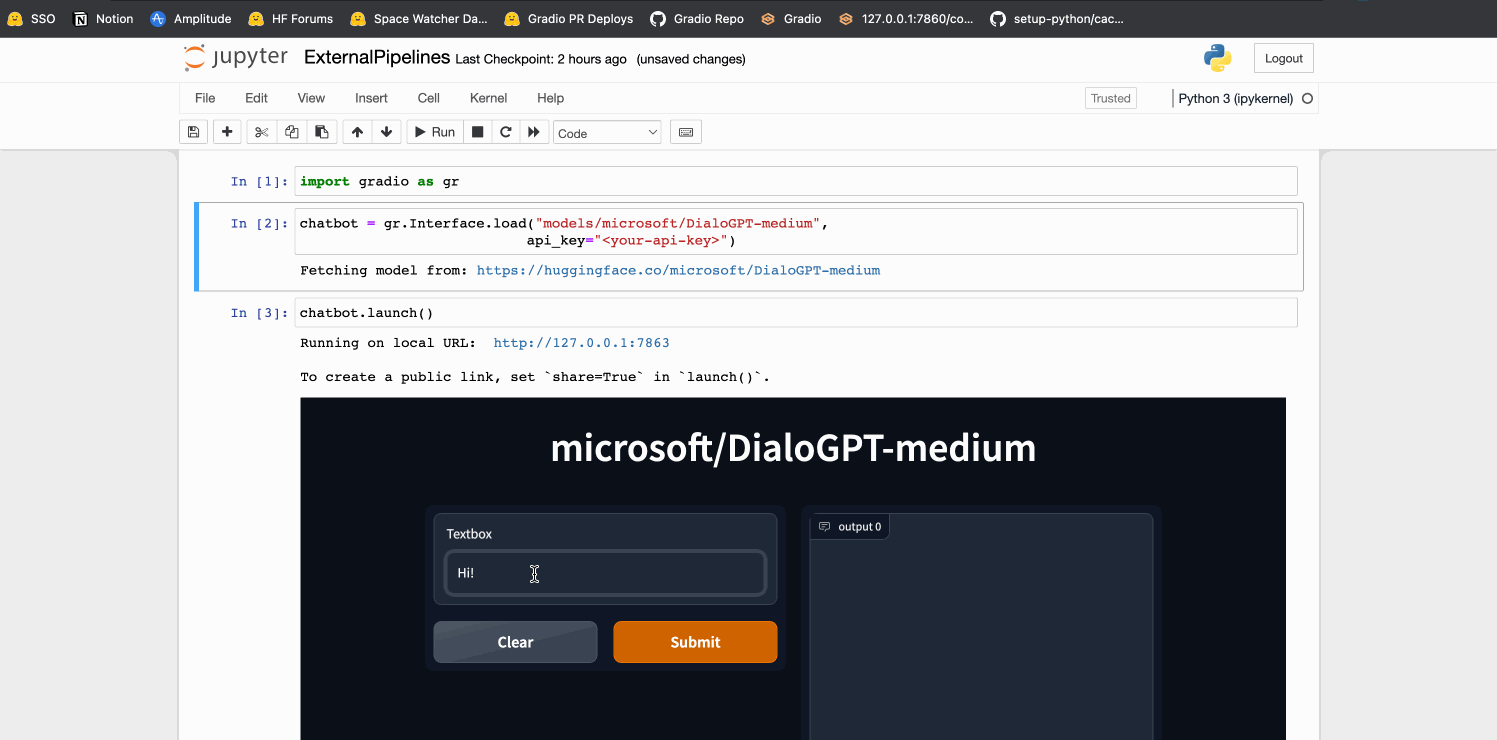
Task: Open the HF Forums bookmark
Action: click(291, 18)
